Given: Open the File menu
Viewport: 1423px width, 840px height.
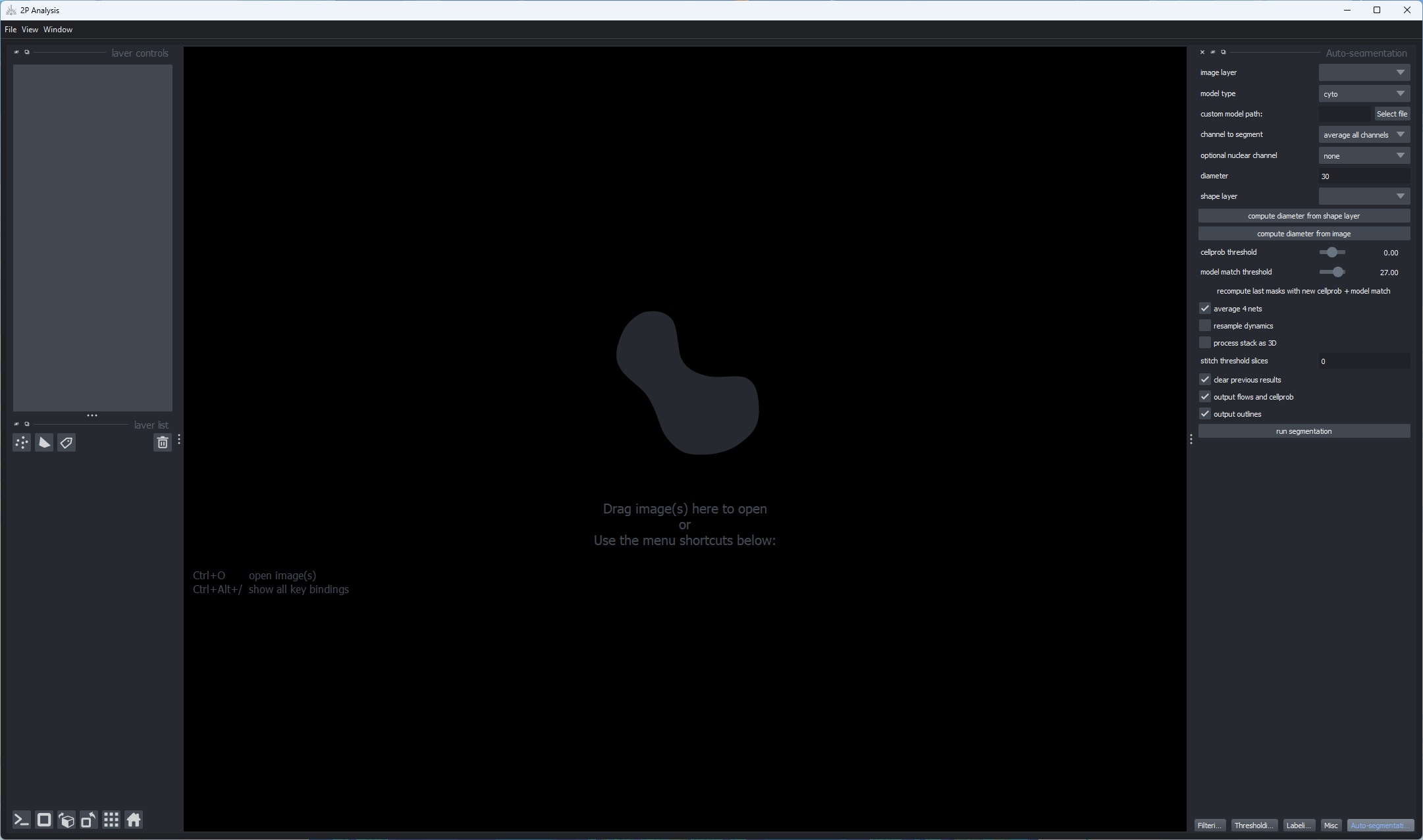Looking at the screenshot, I should [x=11, y=29].
